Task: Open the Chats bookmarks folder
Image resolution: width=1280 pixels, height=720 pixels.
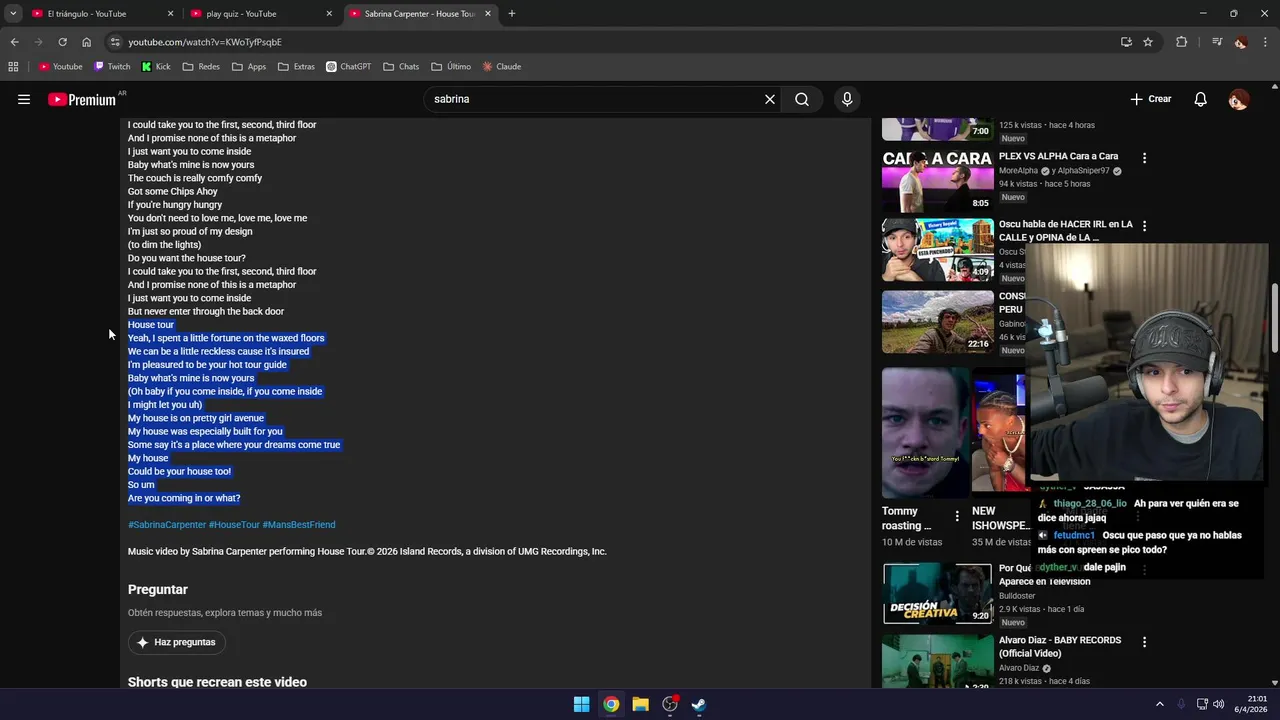Action: [401, 67]
